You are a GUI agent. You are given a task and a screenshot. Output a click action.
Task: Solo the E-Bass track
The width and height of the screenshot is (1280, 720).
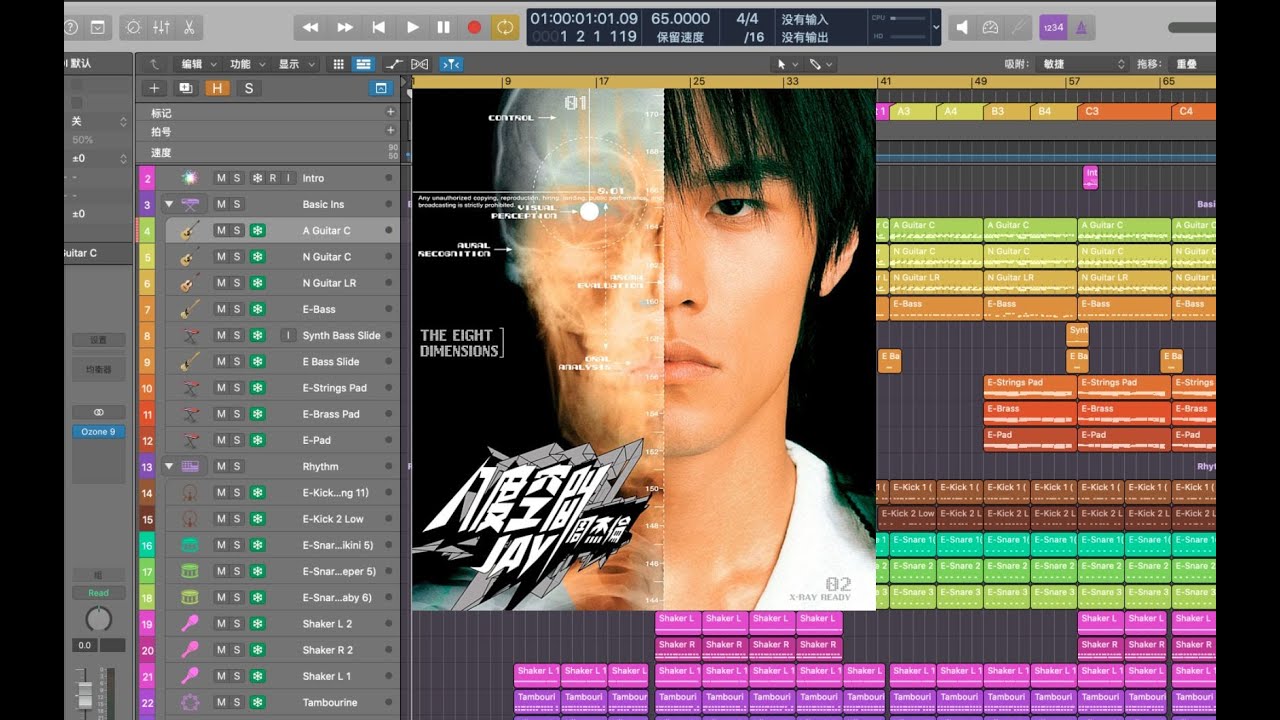[237, 309]
